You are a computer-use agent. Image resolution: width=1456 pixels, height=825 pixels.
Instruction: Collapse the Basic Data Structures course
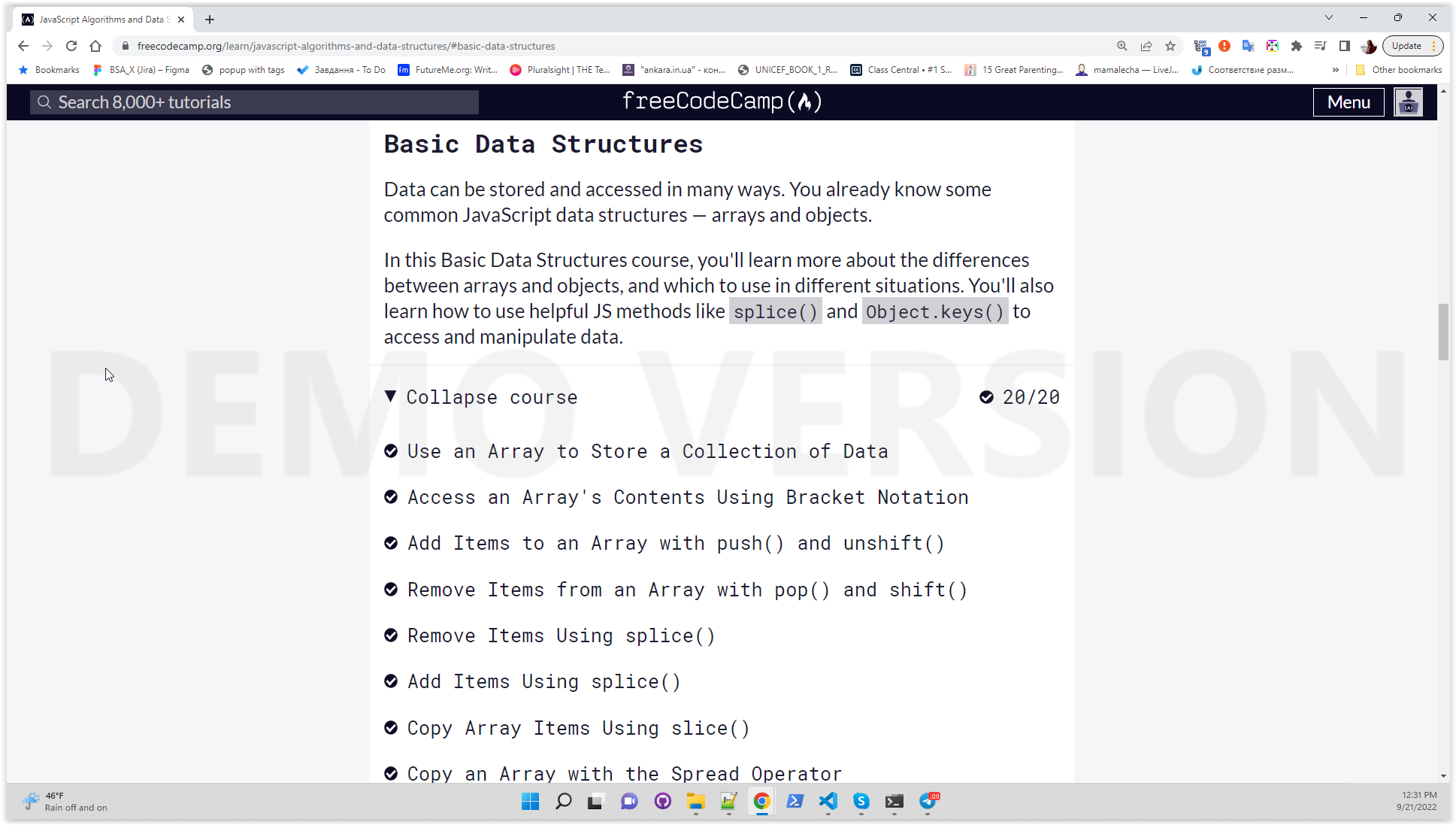(x=481, y=397)
